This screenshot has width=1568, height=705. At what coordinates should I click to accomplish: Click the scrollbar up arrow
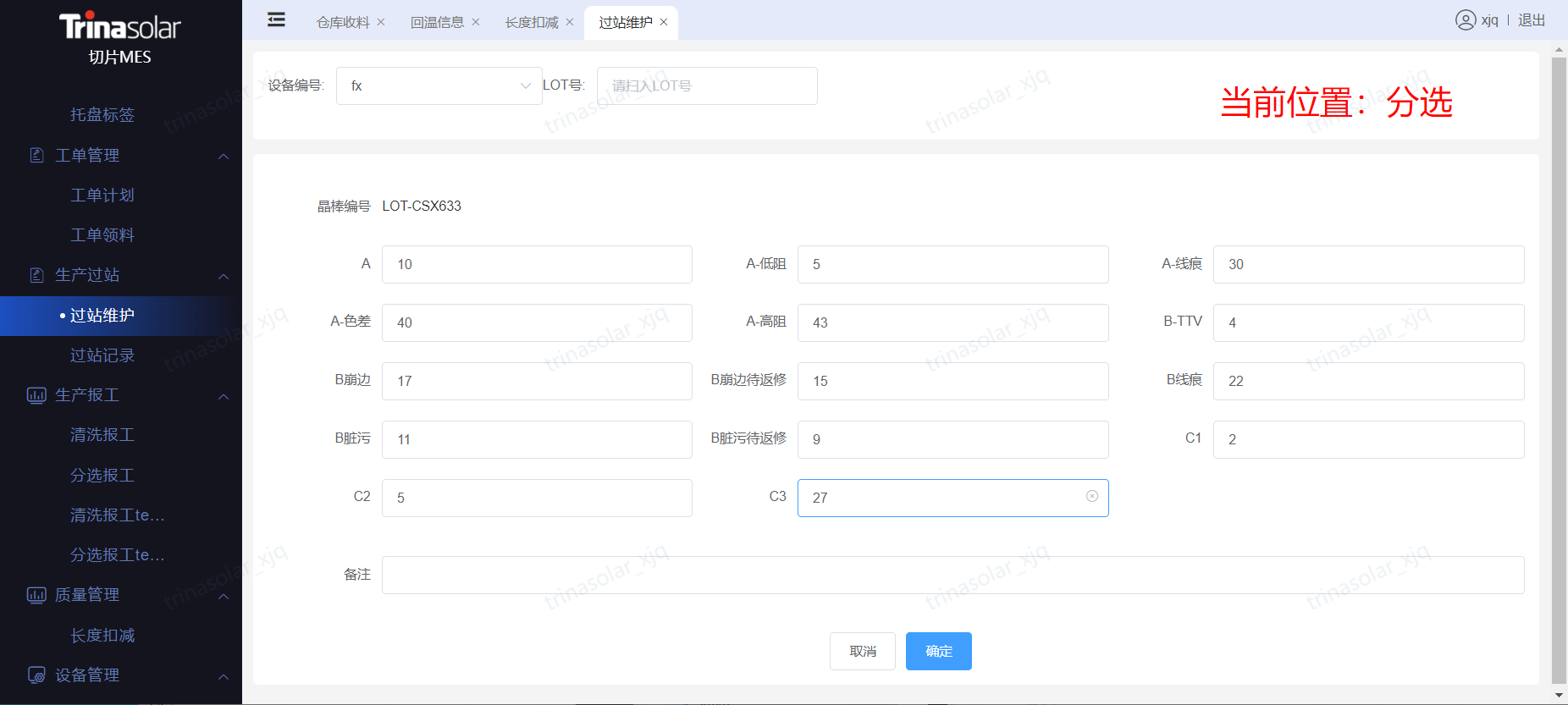click(x=1559, y=50)
